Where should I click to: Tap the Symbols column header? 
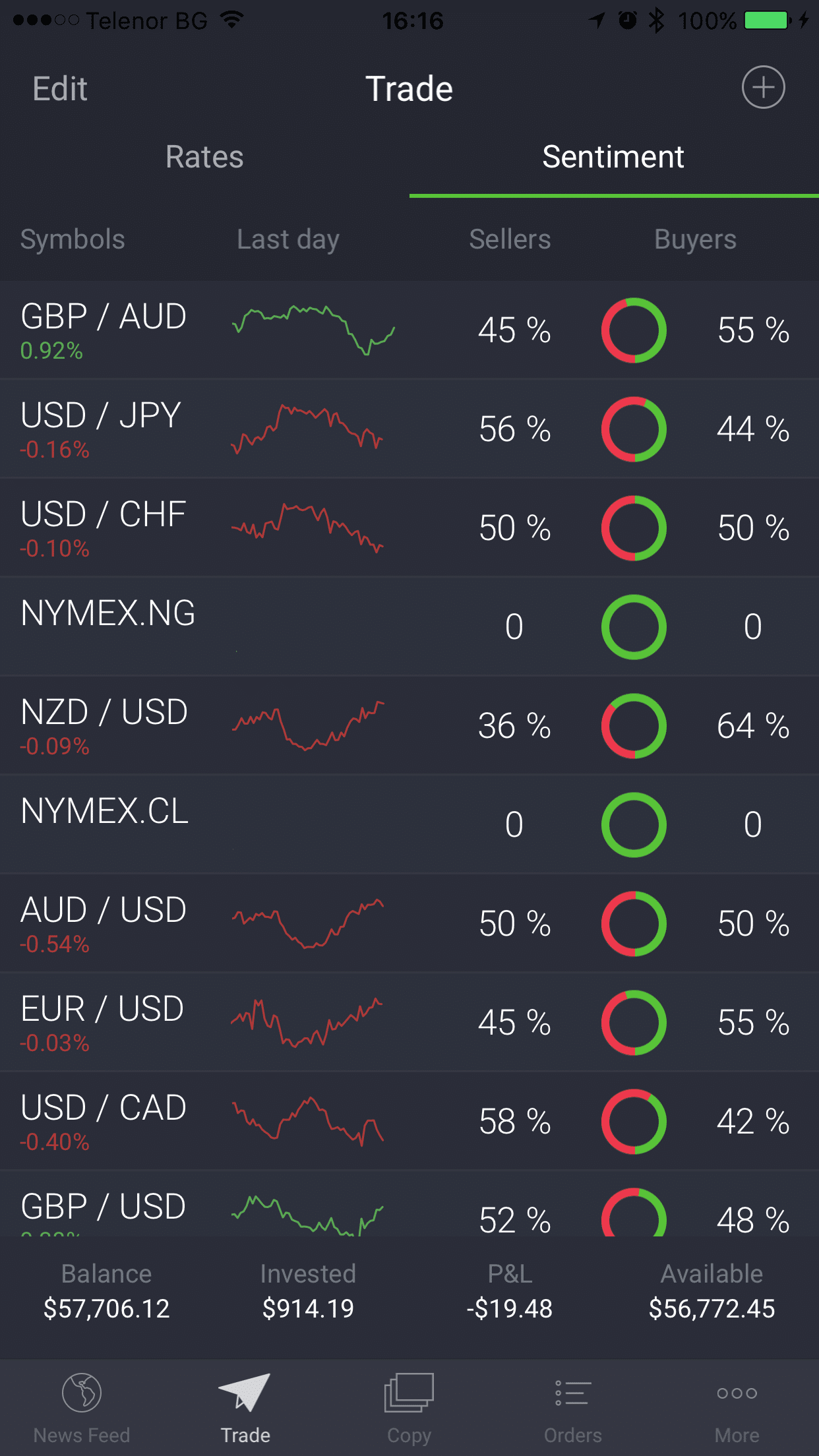click(x=73, y=239)
